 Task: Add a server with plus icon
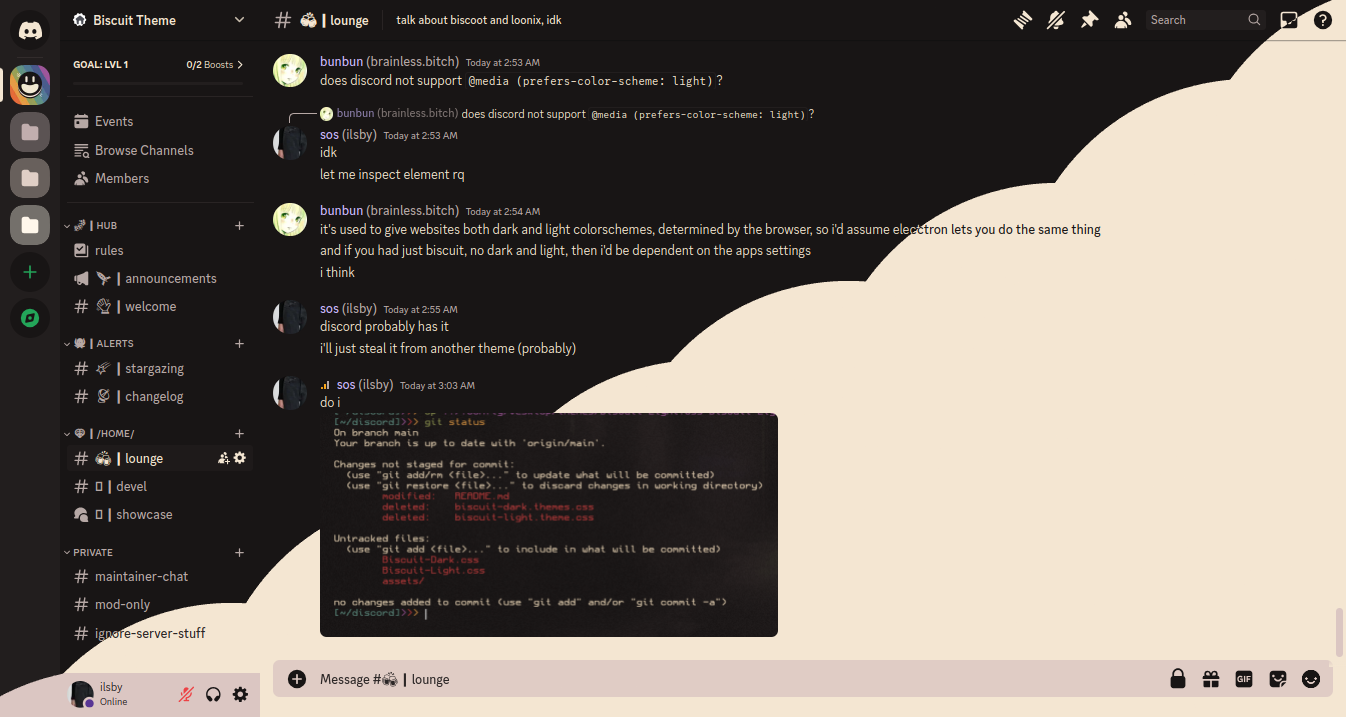[30, 272]
